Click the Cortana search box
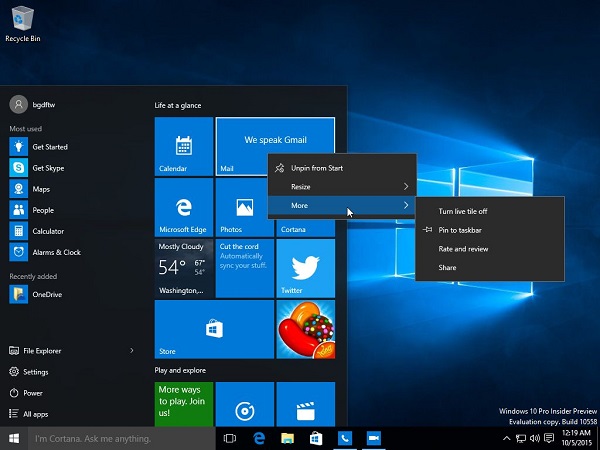Image resolution: width=600 pixels, height=450 pixels. [122, 439]
